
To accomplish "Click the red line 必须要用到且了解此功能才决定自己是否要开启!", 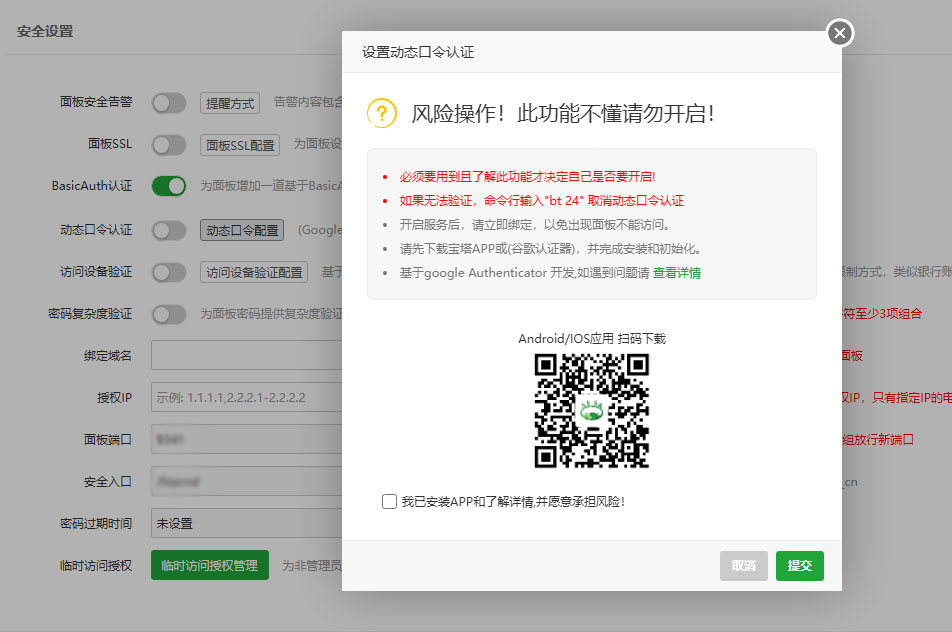I will point(528,177).
